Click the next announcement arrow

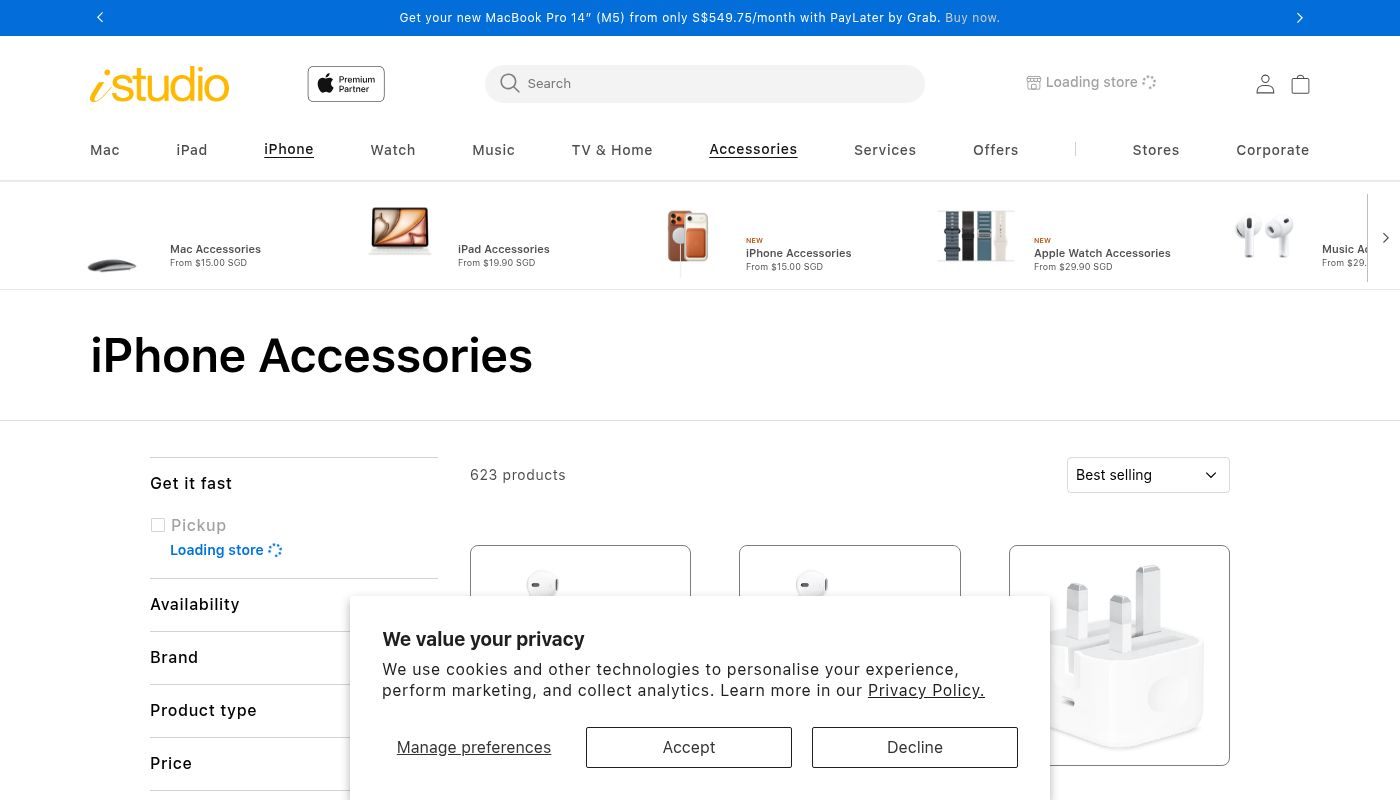point(1299,17)
